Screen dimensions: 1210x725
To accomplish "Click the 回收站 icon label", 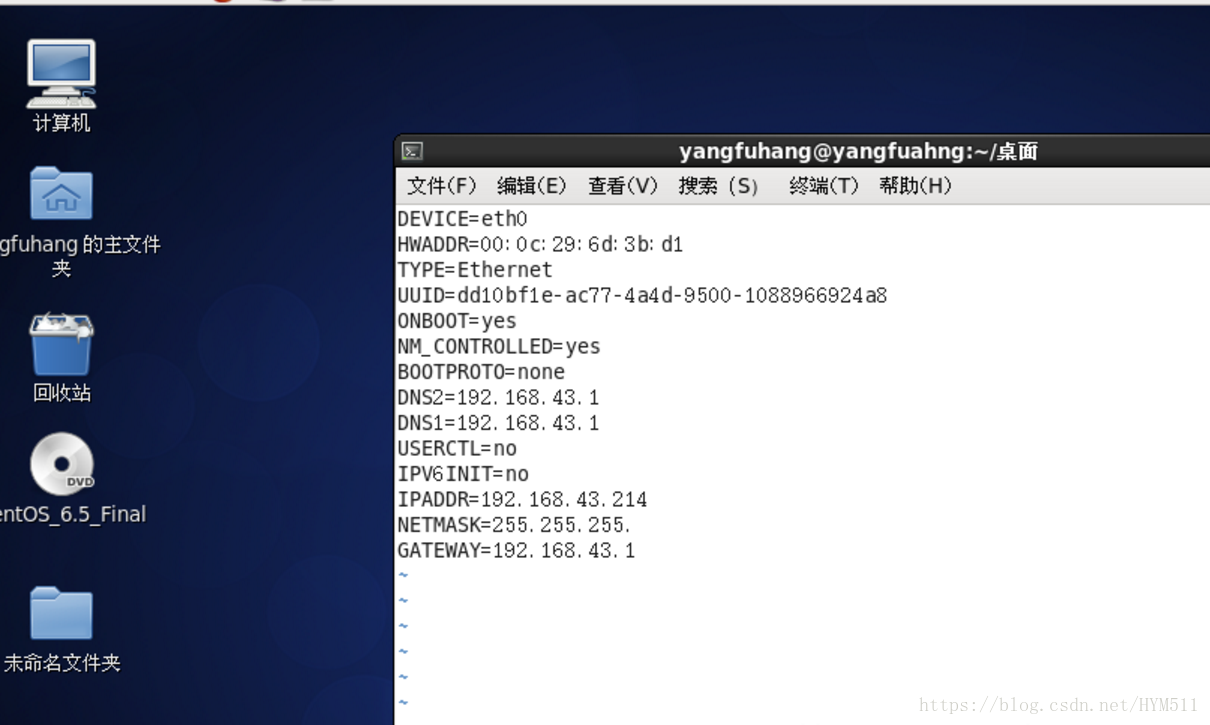I will 61,393.
